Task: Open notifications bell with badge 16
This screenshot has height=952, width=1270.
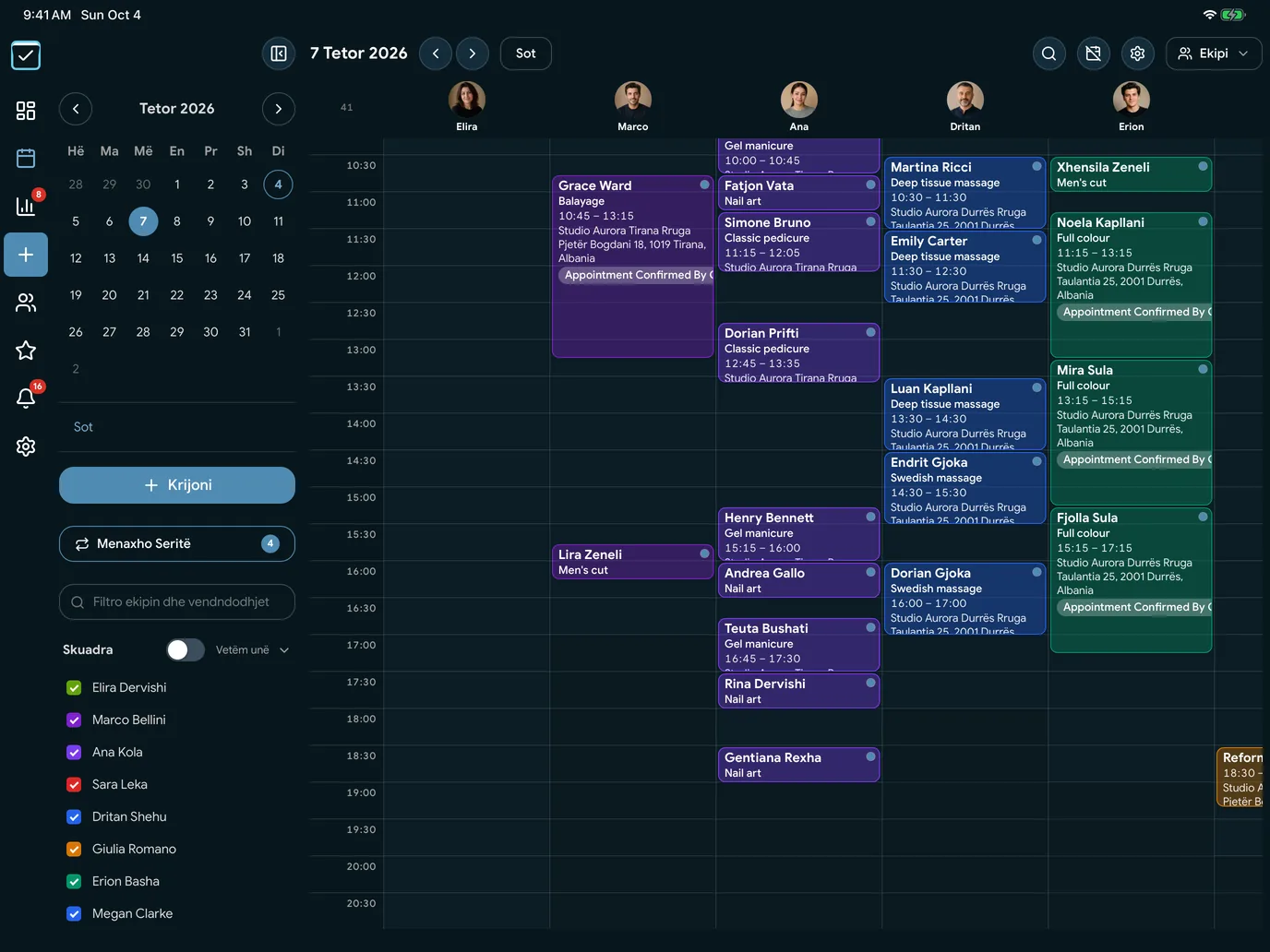Action: click(26, 399)
